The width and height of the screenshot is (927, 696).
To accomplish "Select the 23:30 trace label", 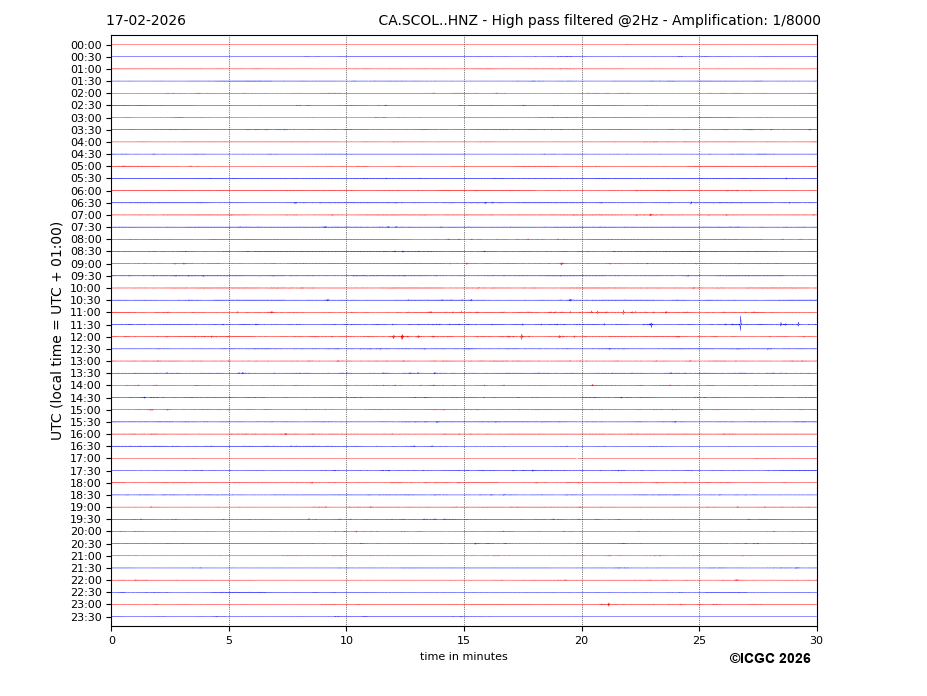I will point(86,617).
